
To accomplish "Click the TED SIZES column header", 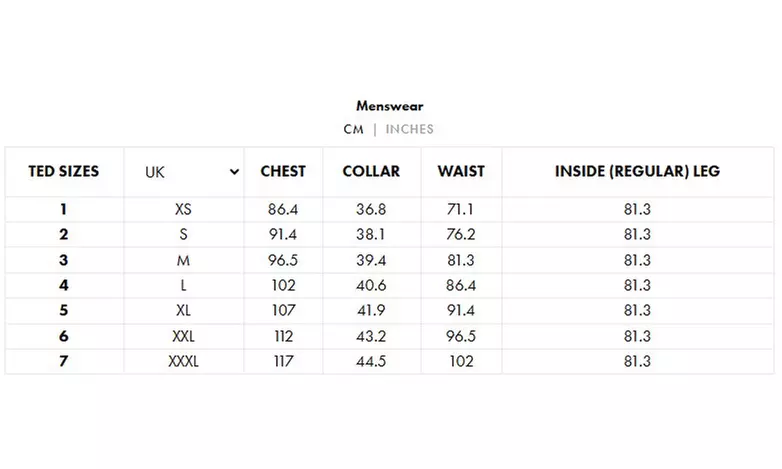I will click(x=64, y=171).
